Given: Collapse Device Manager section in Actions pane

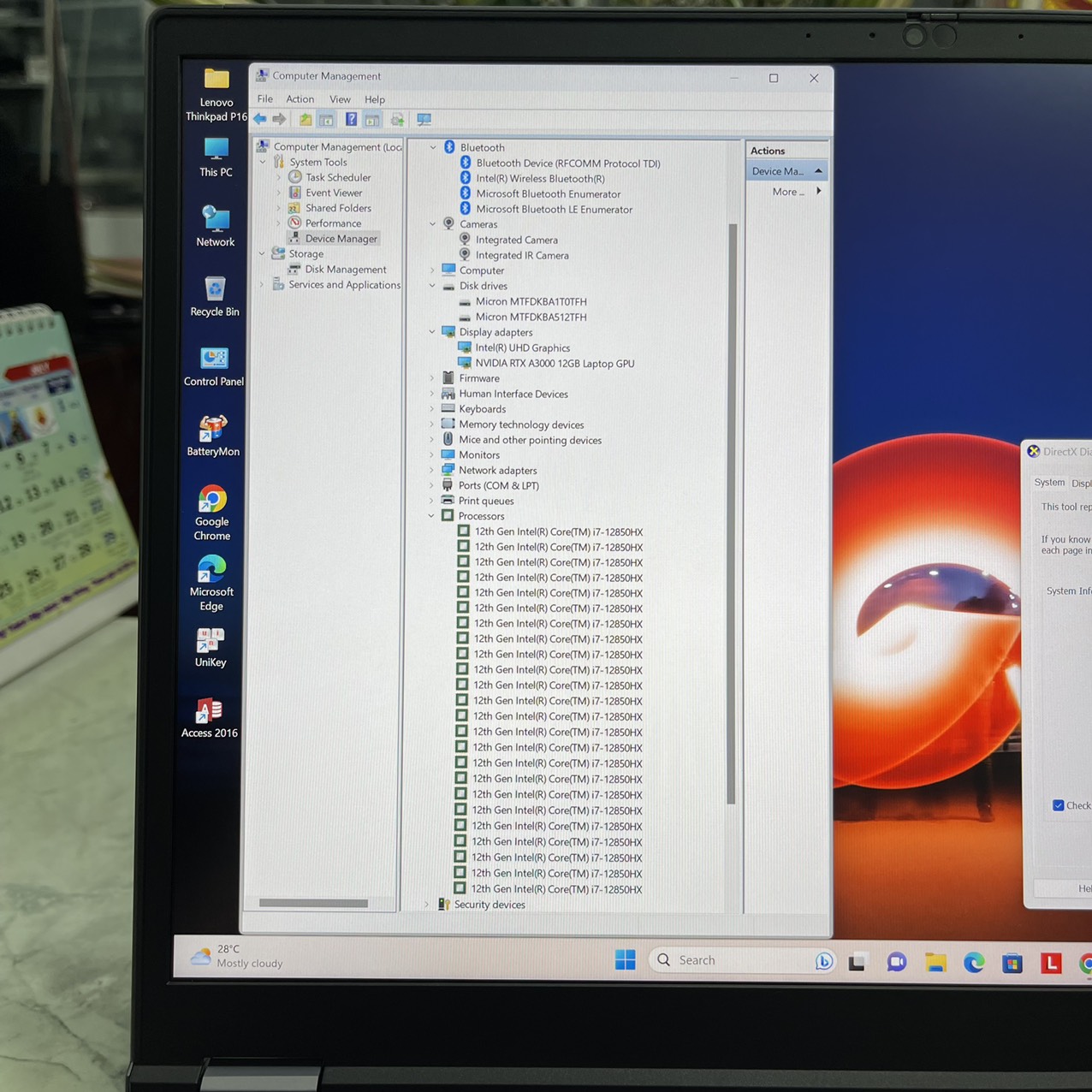Looking at the screenshot, I should (x=818, y=171).
